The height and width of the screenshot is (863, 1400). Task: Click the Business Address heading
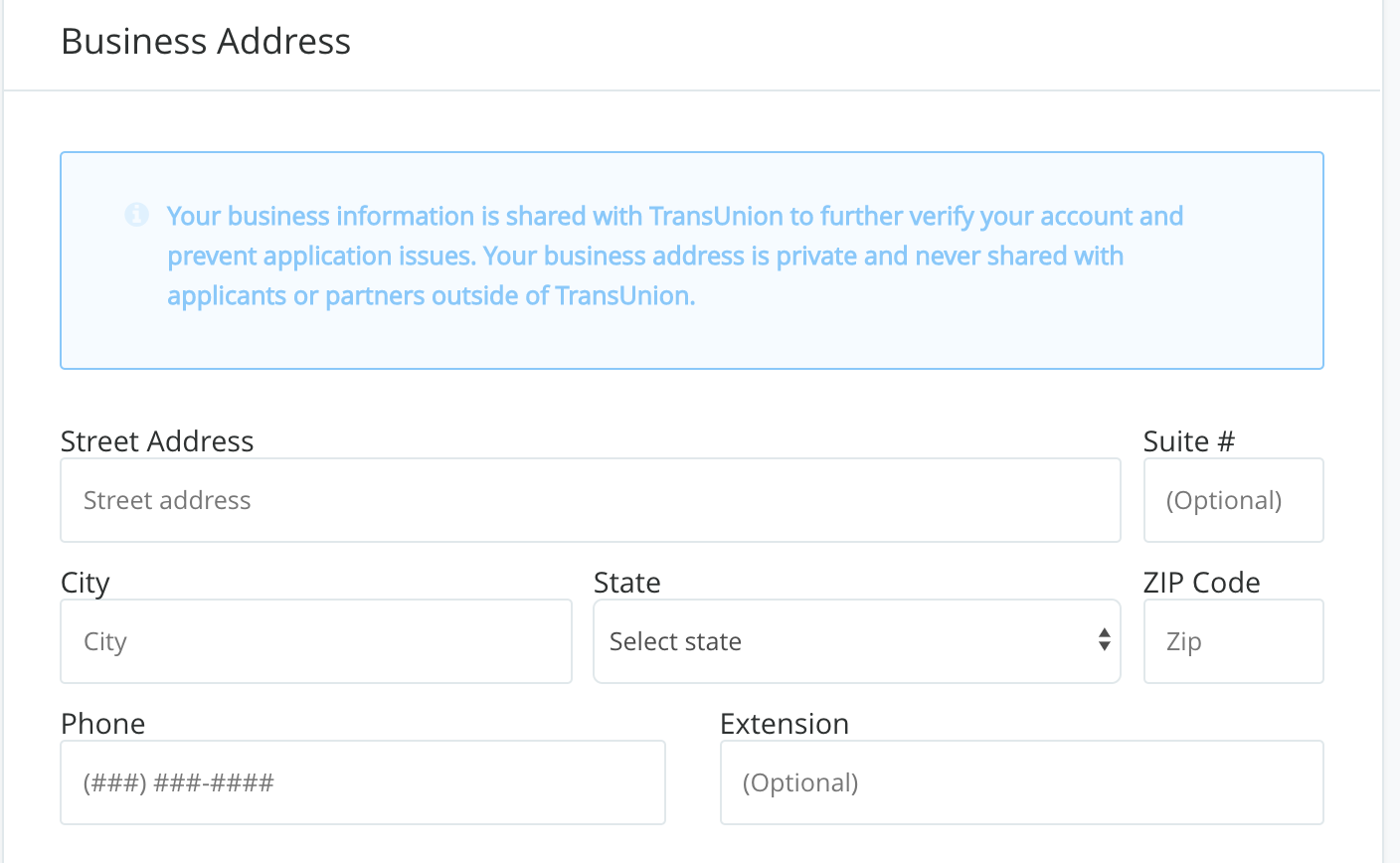(x=206, y=42)
